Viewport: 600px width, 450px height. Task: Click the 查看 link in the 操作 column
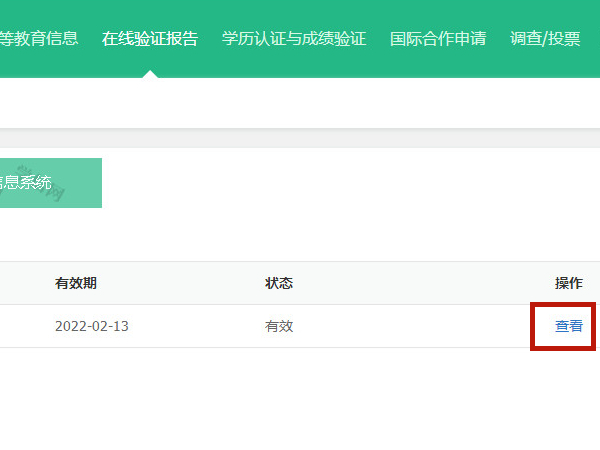coord(569,326)
